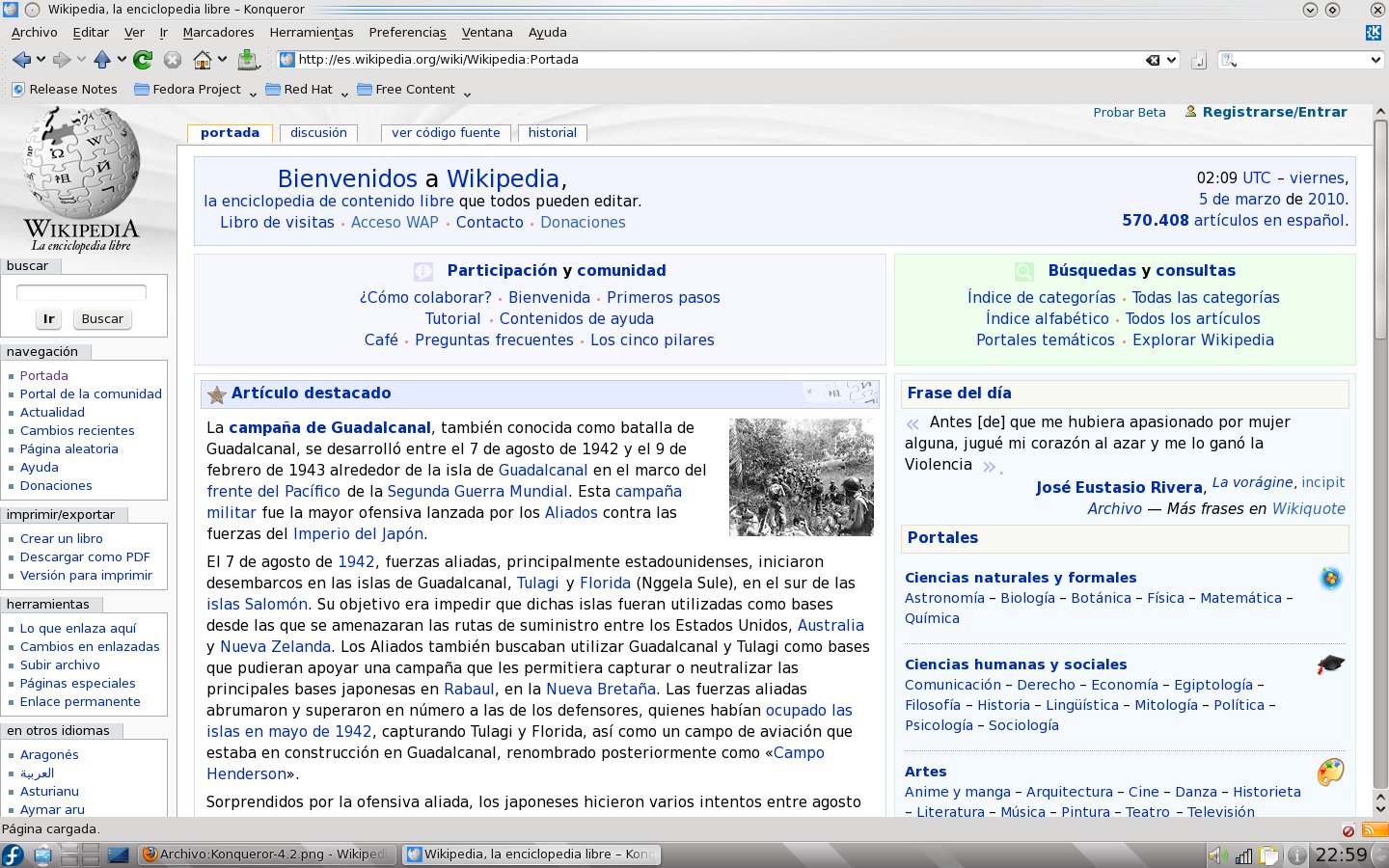Click the red blocked popup icon in status bar

[1348, 830]
